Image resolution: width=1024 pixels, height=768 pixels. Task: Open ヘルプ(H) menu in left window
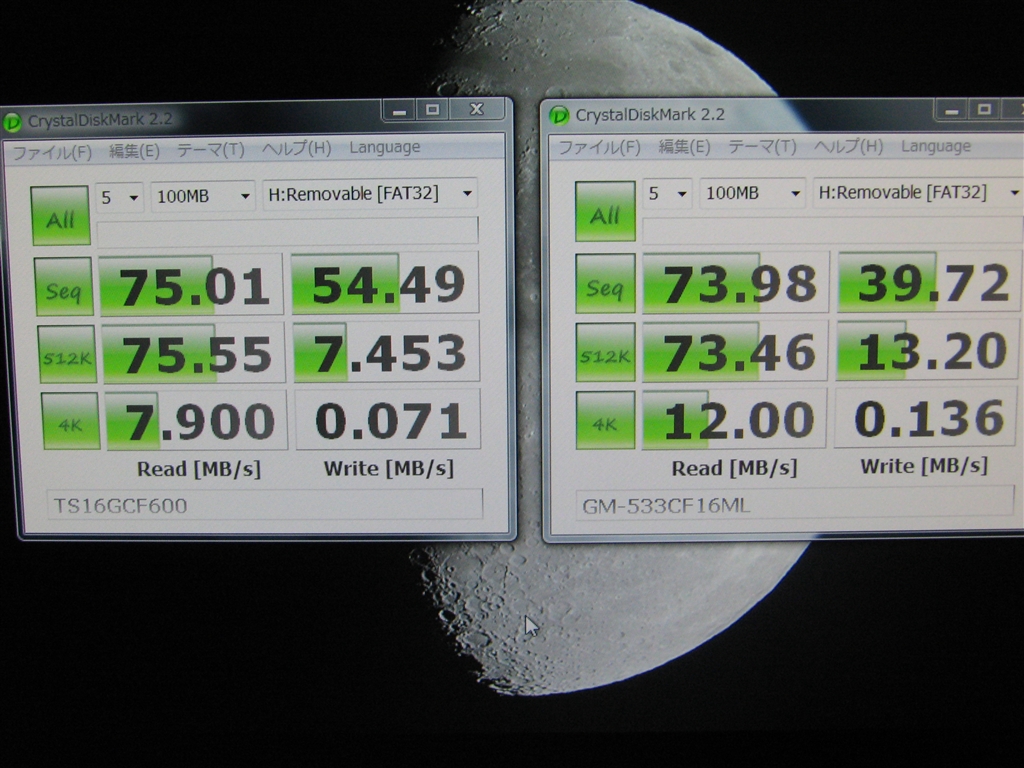pyautogui.click(x=296, y=148)
